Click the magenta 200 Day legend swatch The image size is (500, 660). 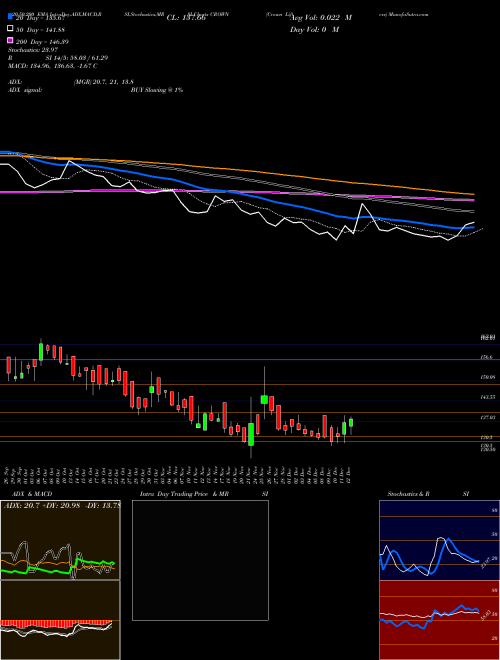tap(10, 41)
